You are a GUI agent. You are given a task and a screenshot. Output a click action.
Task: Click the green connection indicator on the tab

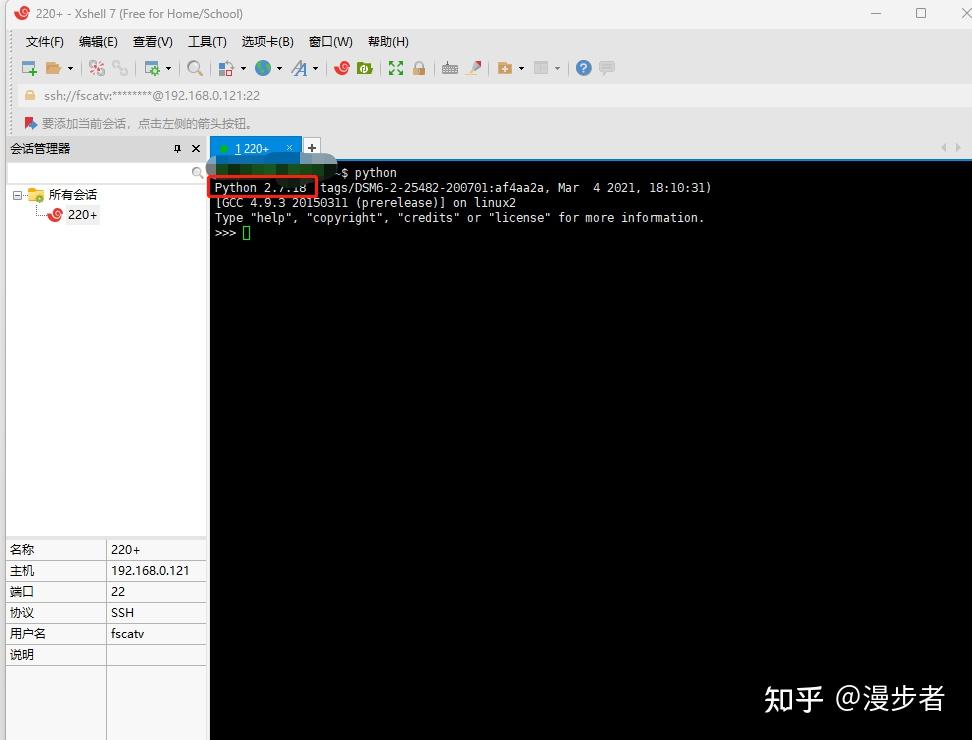(x=225, y=147)
